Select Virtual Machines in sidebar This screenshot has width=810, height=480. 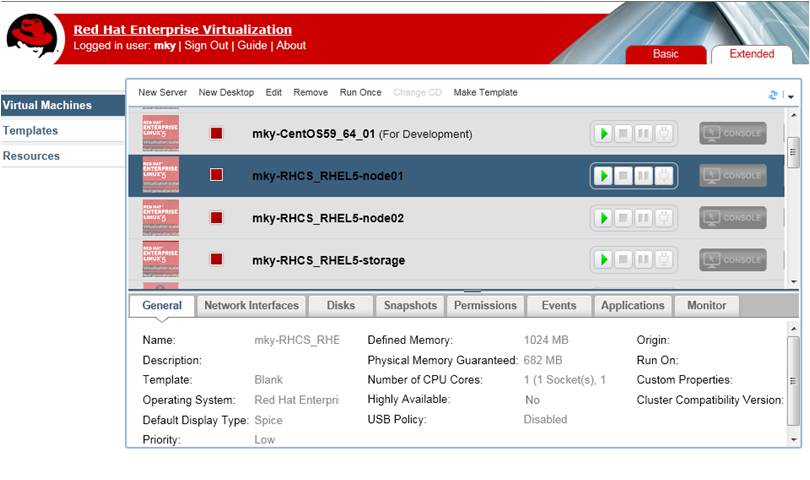coord(63,105)
